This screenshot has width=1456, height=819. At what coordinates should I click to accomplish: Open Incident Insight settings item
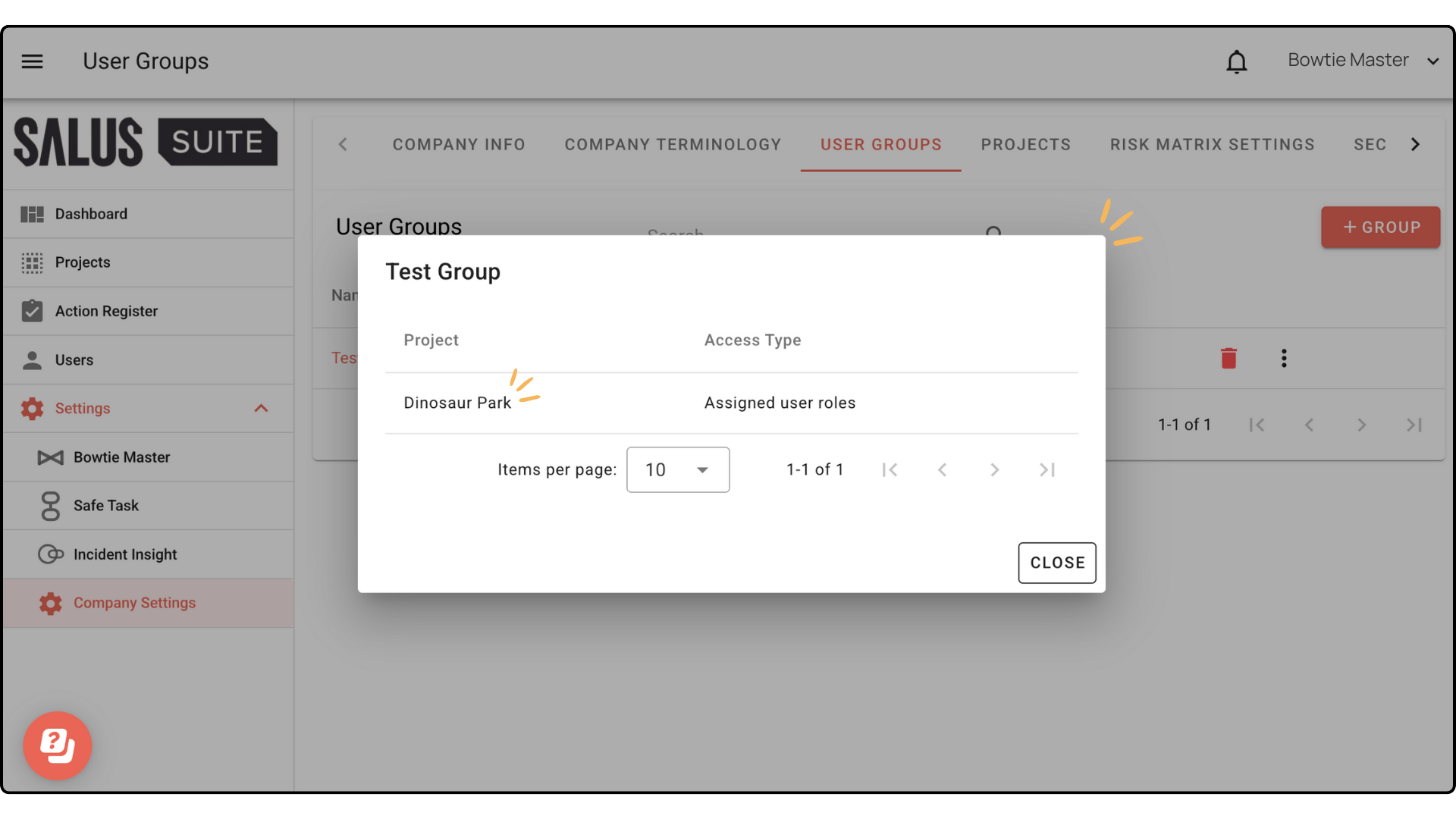(x=125, y=554)
